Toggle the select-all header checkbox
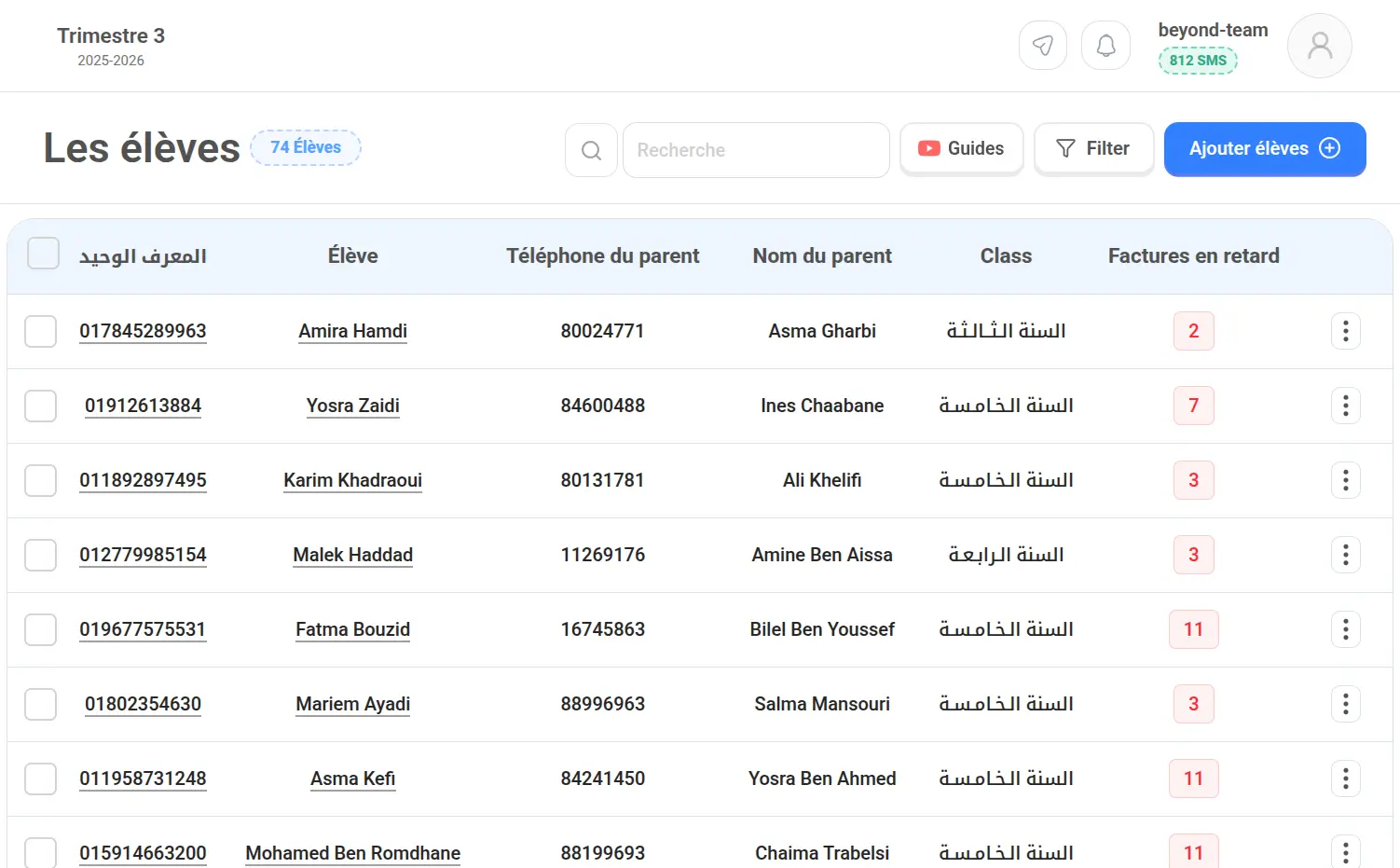 click(44, 253)
